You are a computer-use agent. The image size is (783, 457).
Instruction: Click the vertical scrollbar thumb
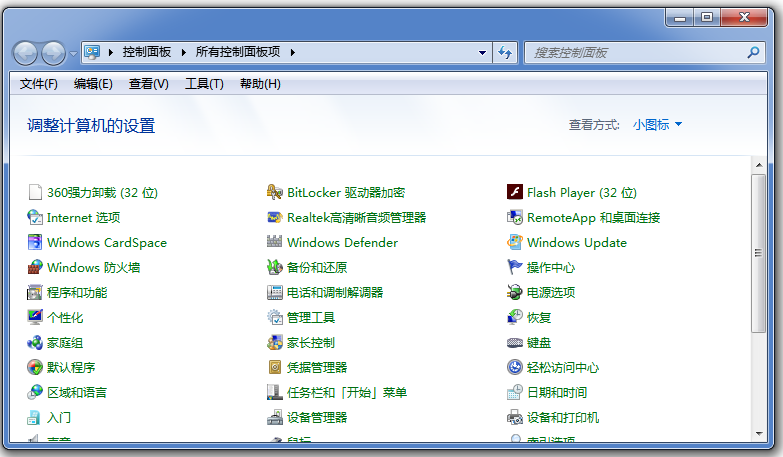(x=759, y=253)
